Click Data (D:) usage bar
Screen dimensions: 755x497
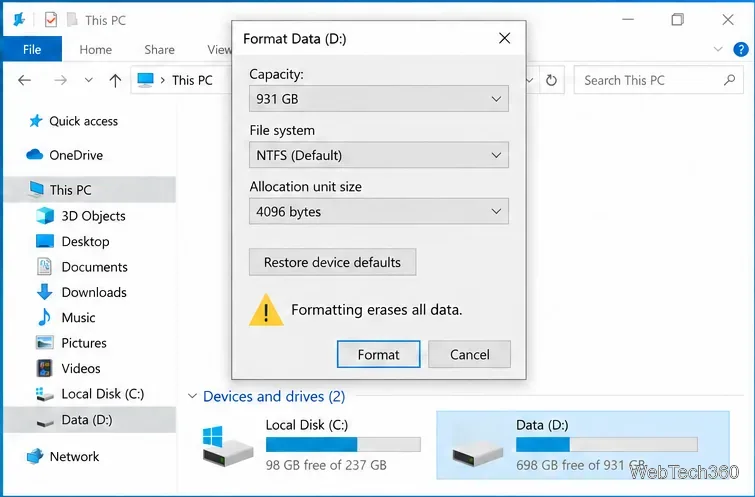(607, 445)
